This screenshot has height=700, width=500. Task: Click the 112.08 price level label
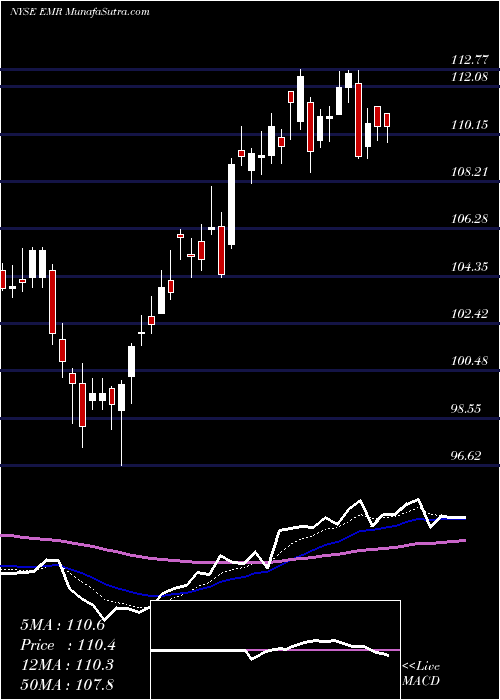pyautogui.click(x=469, y=77)
